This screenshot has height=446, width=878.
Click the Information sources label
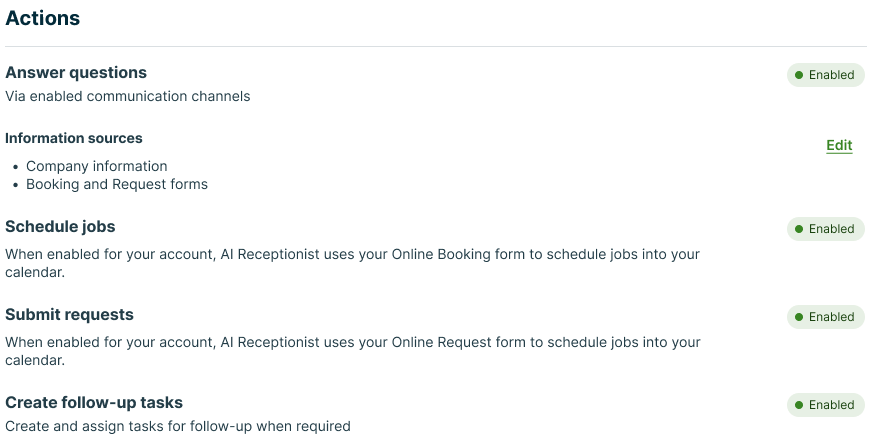pyautogui.click(x=74, y=138)
